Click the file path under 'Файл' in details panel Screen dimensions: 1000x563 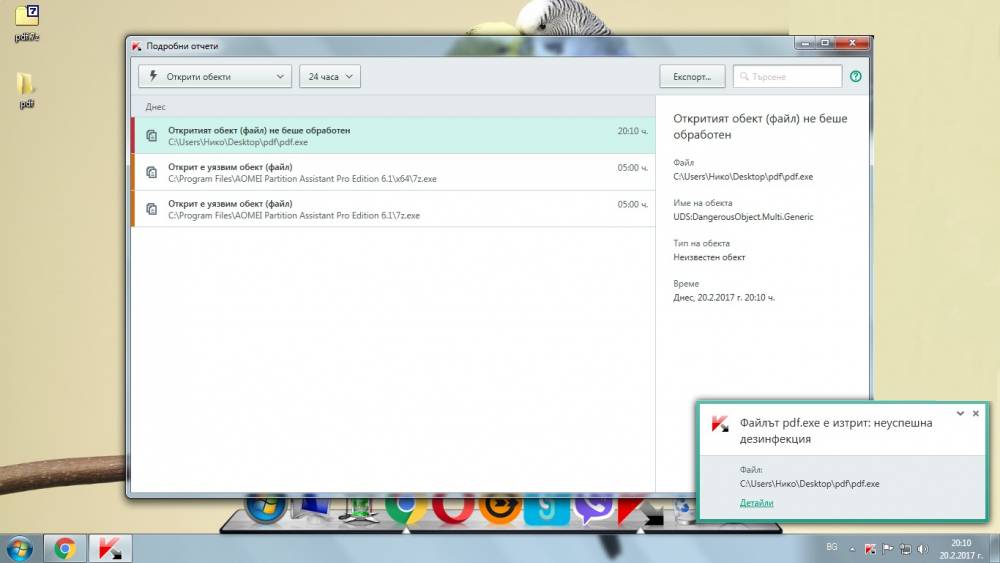743,177
